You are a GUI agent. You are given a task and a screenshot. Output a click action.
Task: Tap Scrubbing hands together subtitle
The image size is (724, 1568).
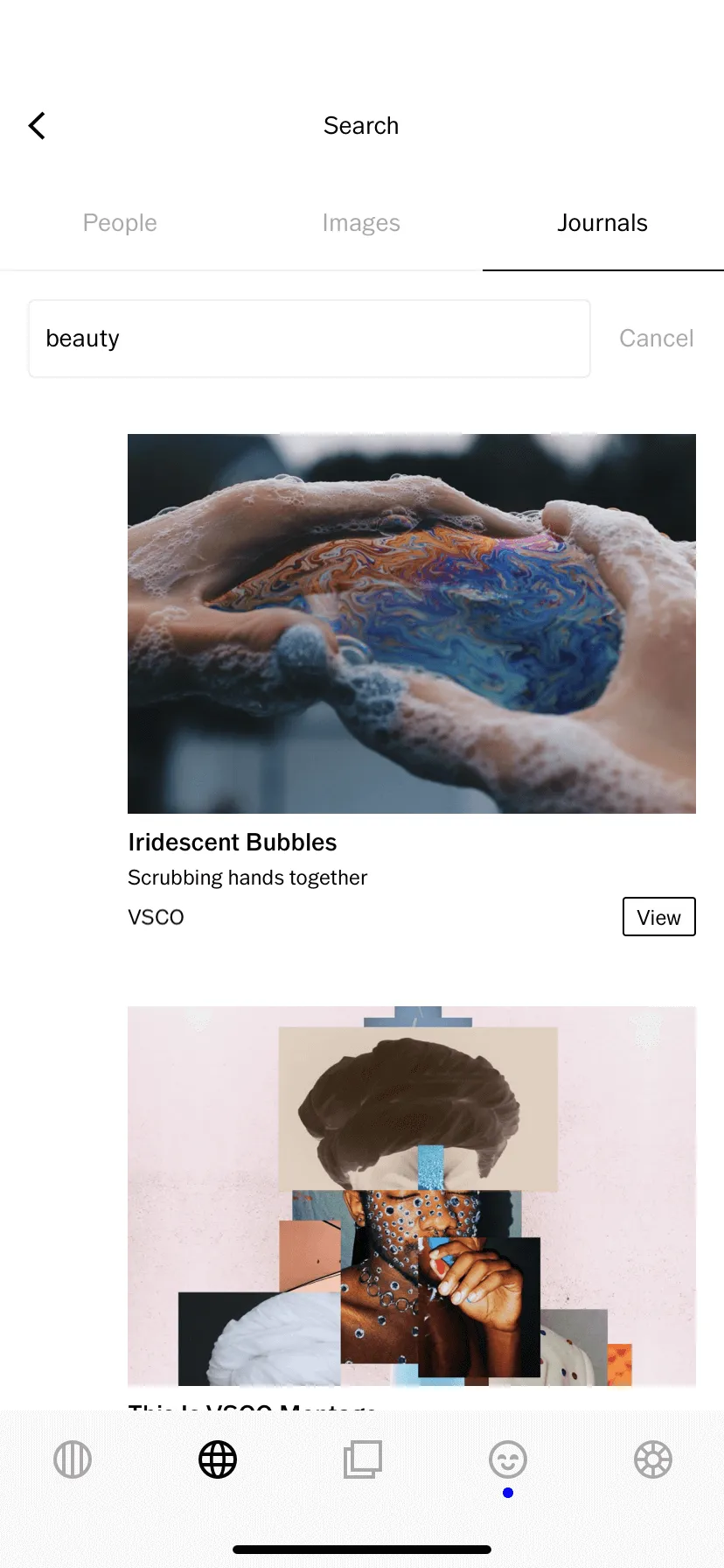(x=247, y=878)
